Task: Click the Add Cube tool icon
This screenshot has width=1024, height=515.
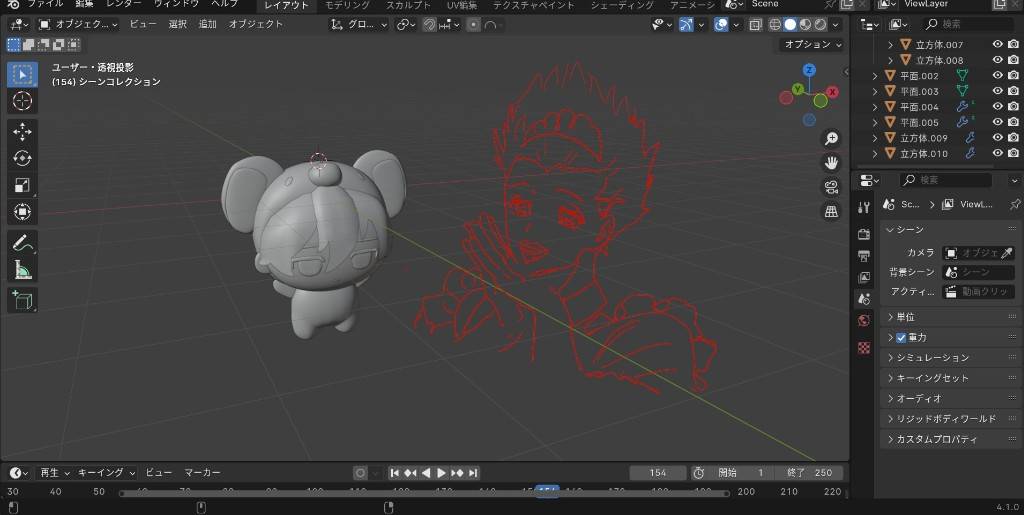Action: tap(22, 299)
